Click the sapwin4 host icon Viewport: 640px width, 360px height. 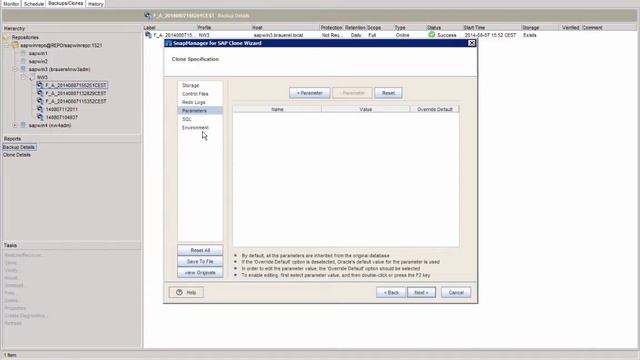pos(23,125)
